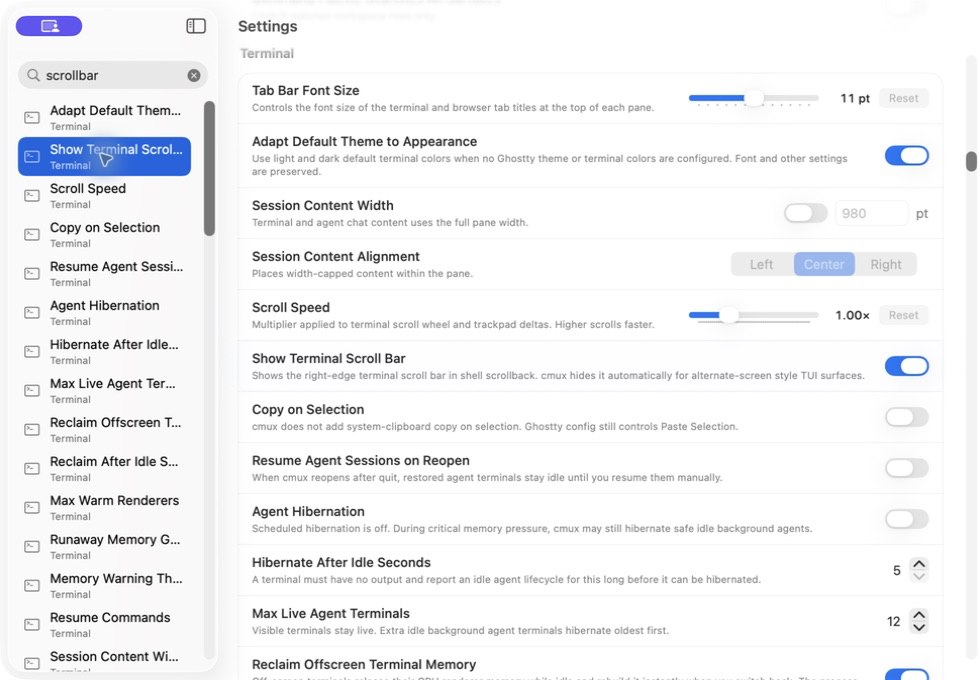This screenshot has height=680, width=980.
Task: Reset the Tab Bar Font Size
Action: [x=903, y=98]
